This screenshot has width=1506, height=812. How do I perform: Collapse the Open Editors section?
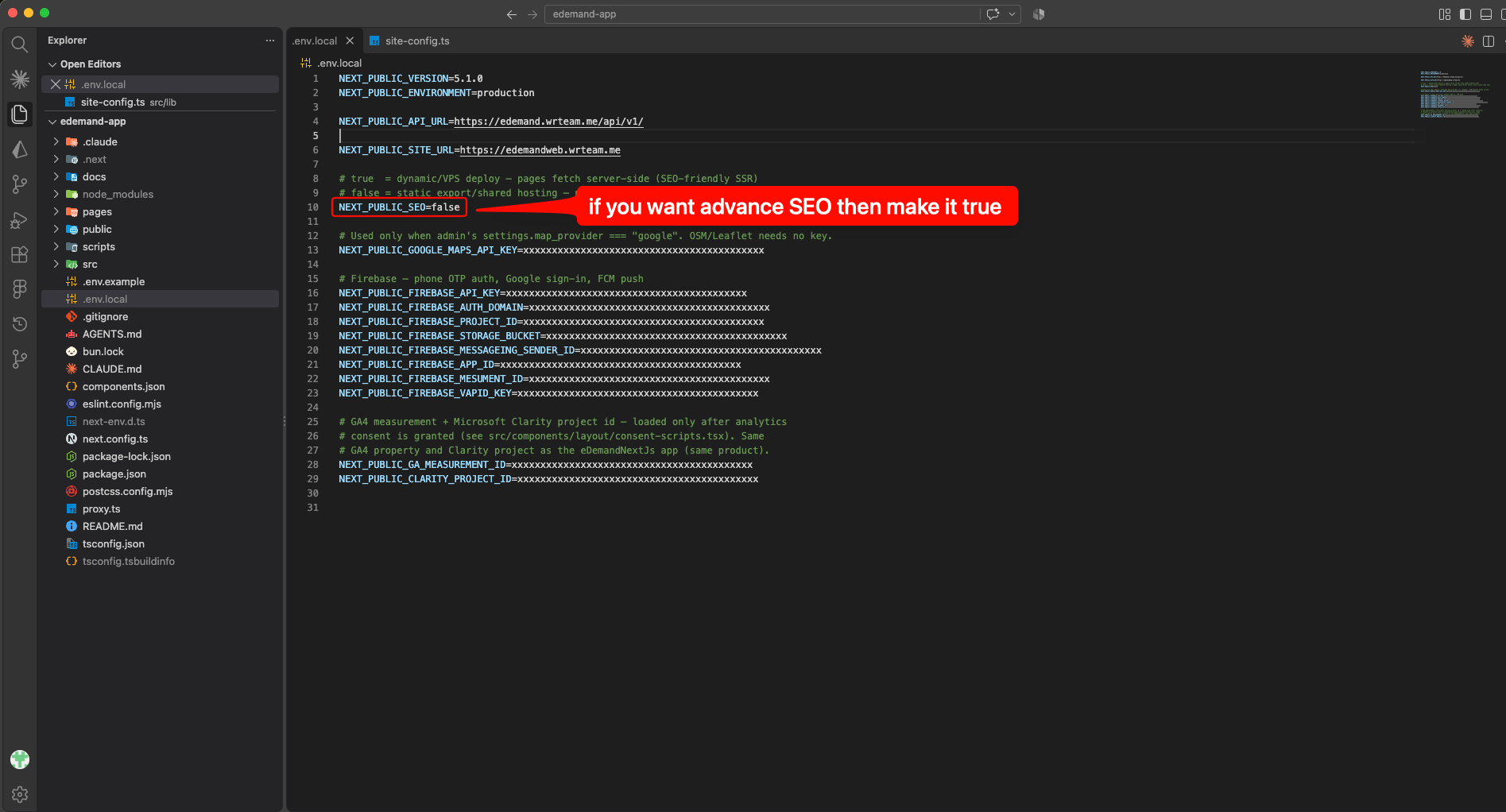52,64
